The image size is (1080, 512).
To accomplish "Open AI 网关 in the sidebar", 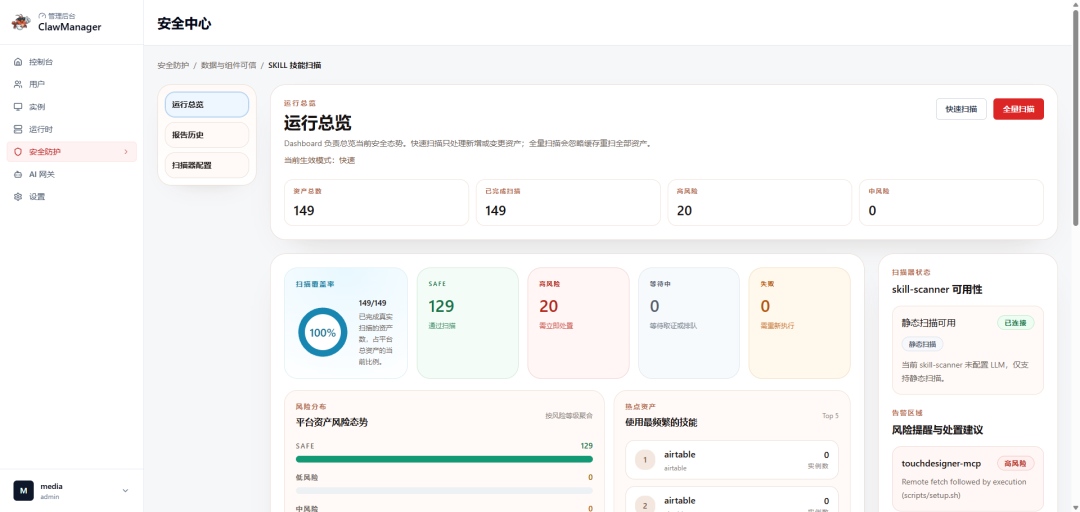I will tap(72, 174).
